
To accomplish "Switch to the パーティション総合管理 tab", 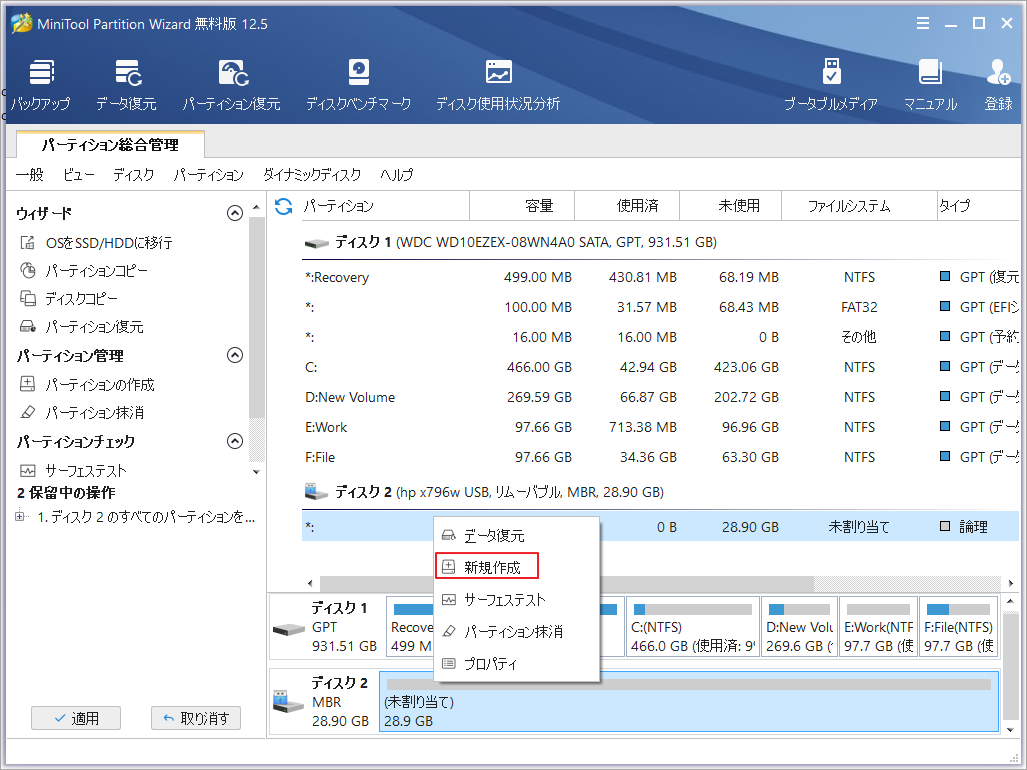I will click(110, 144).
